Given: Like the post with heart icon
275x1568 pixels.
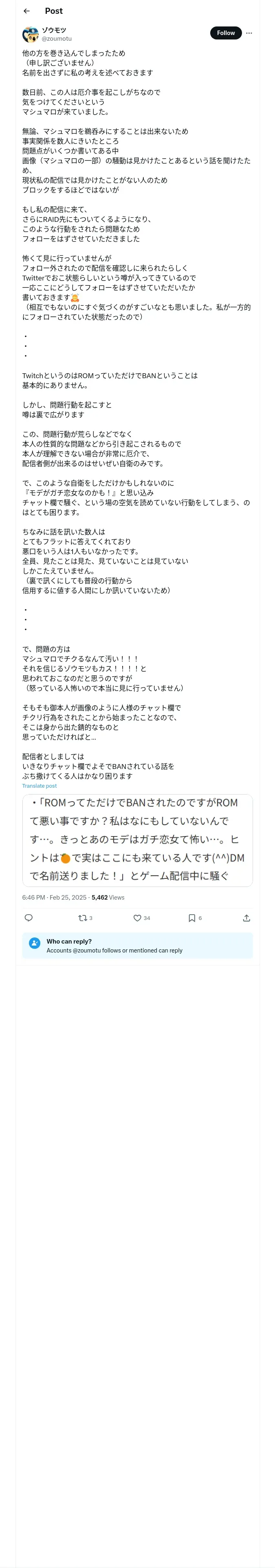Looking at the screenshot, I should click(137, 918).
